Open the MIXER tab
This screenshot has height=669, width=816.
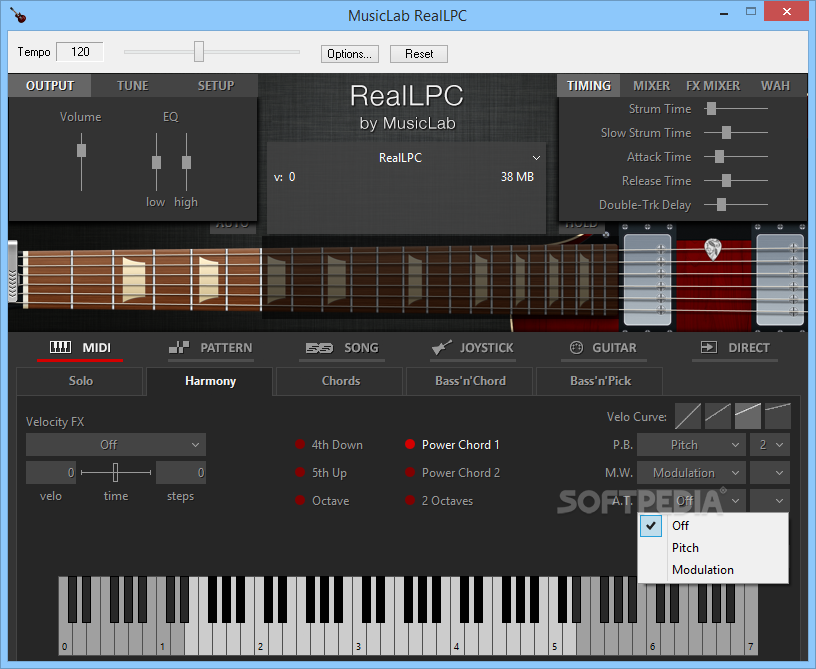(651, 86)
